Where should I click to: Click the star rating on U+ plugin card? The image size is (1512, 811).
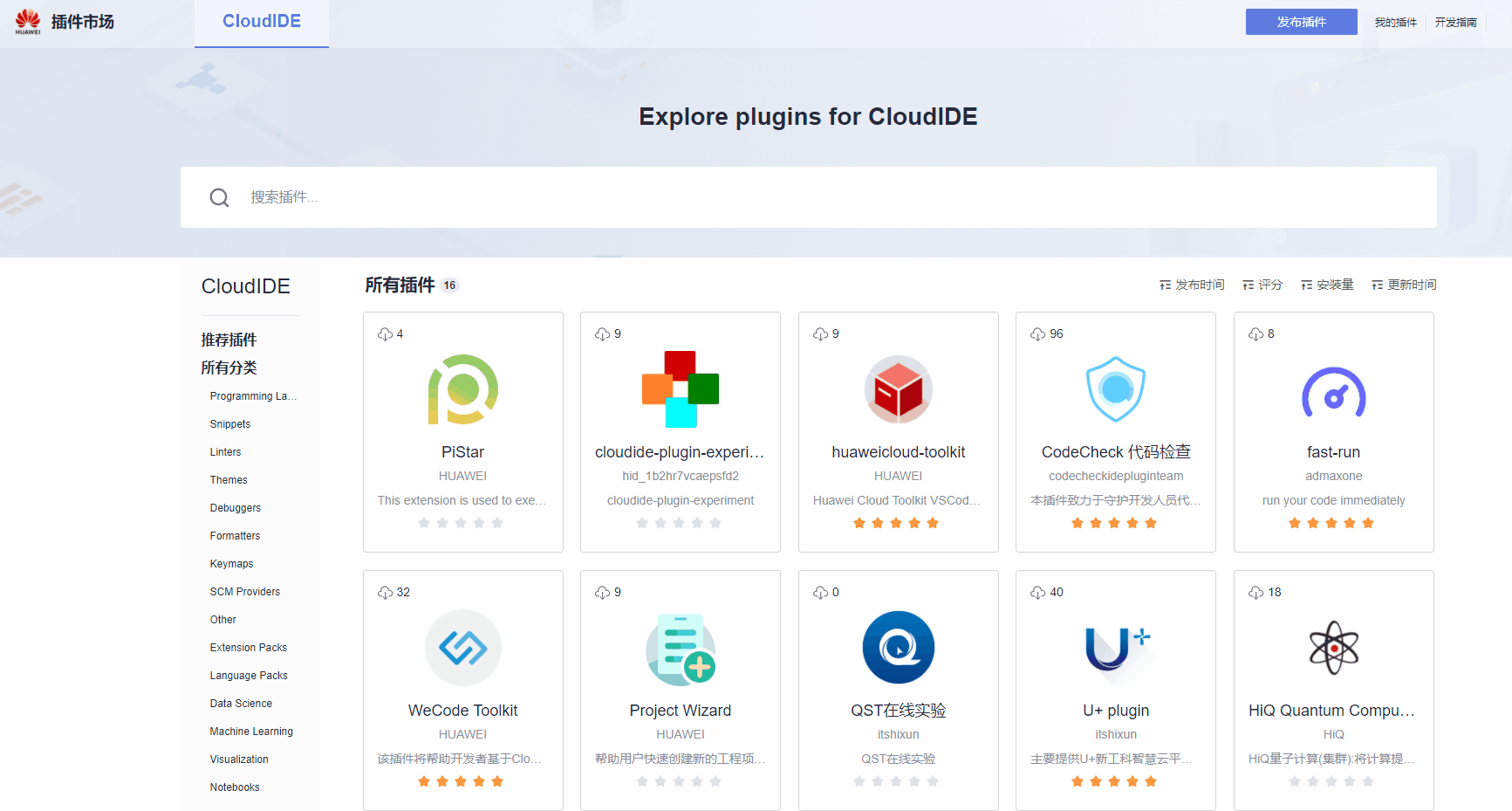coord(1114,781)
